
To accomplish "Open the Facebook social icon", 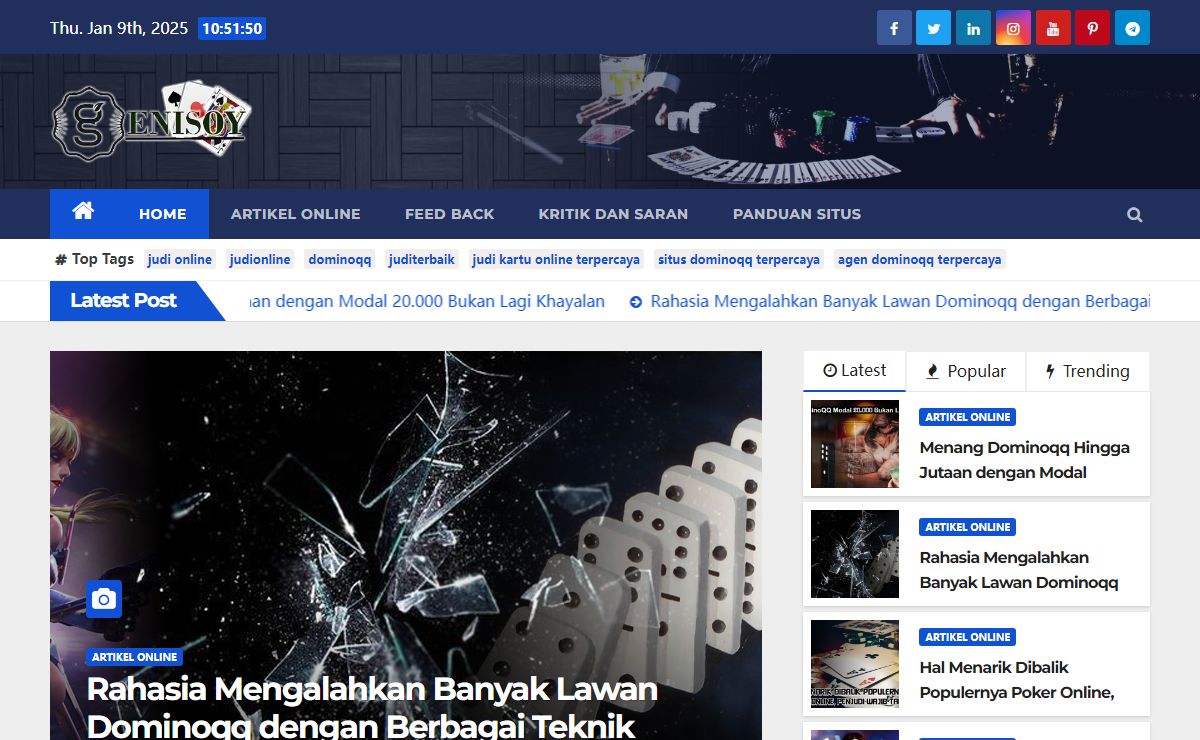I will point(893,27).
